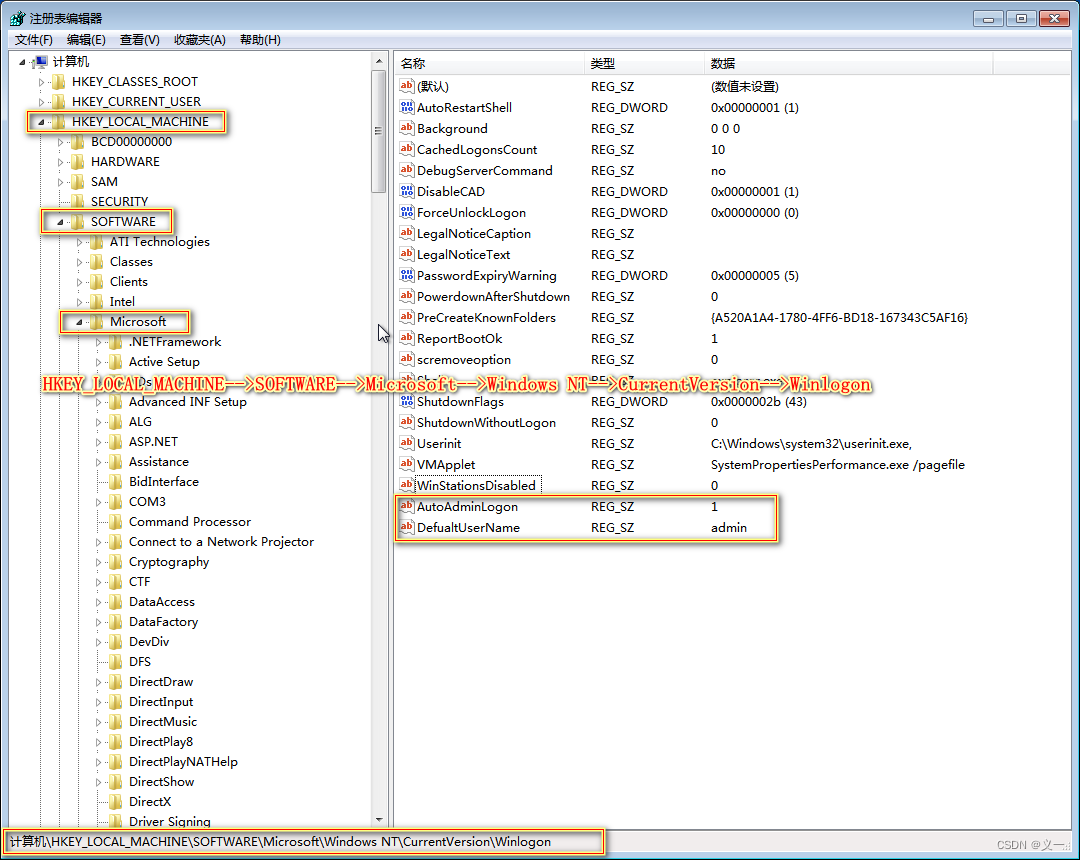This screenshot has width=1080, height=860.
Task: Minimize the Registry Editor window
Action: [988, 19]
